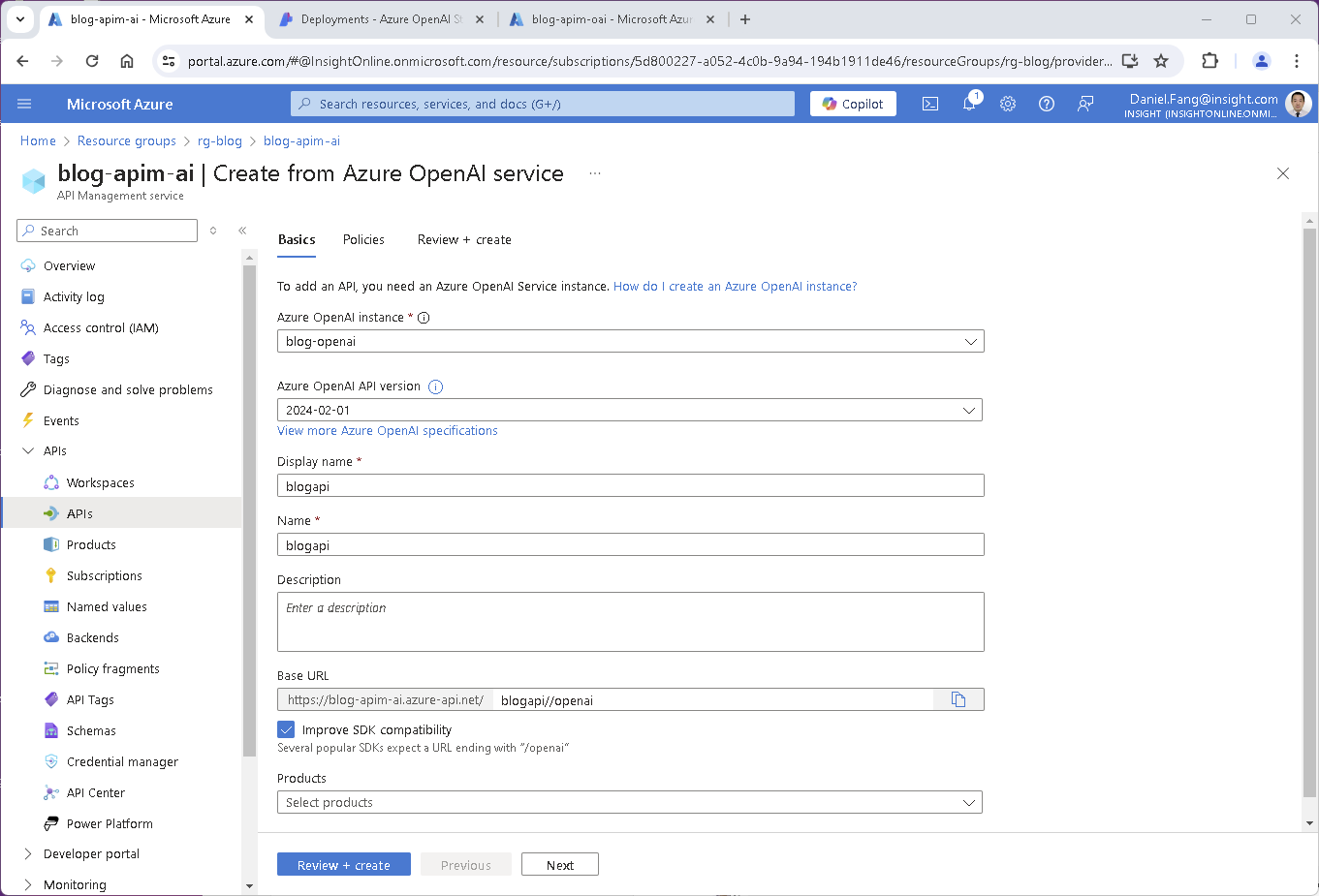Open 'How do I create an Azure OpenAI instance?' link
This screenshot has height=896, width=1319.
(735, 286)
